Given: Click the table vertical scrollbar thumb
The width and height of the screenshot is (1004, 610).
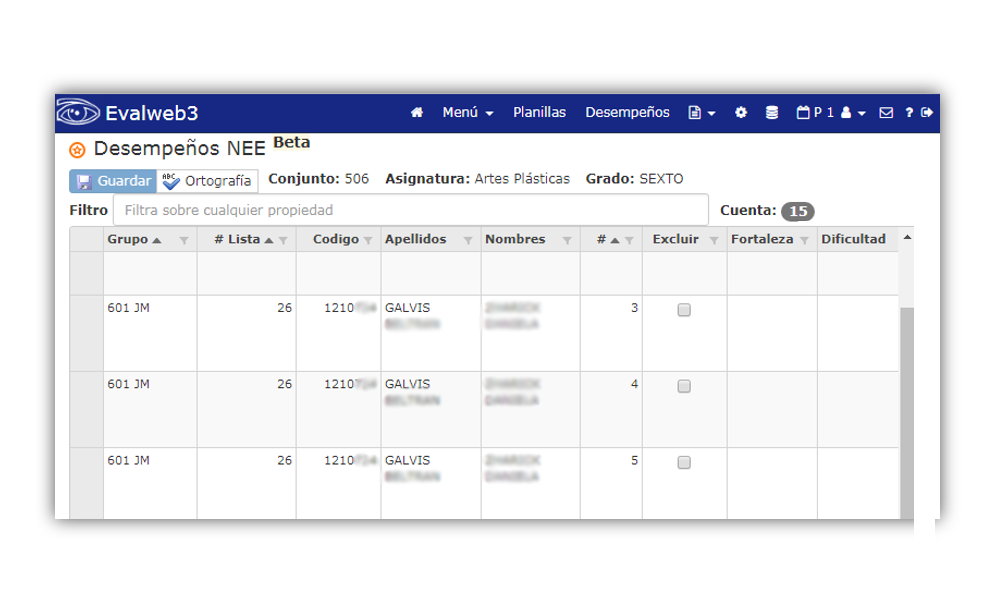Looking at the screenshot, I should (907, 413).
